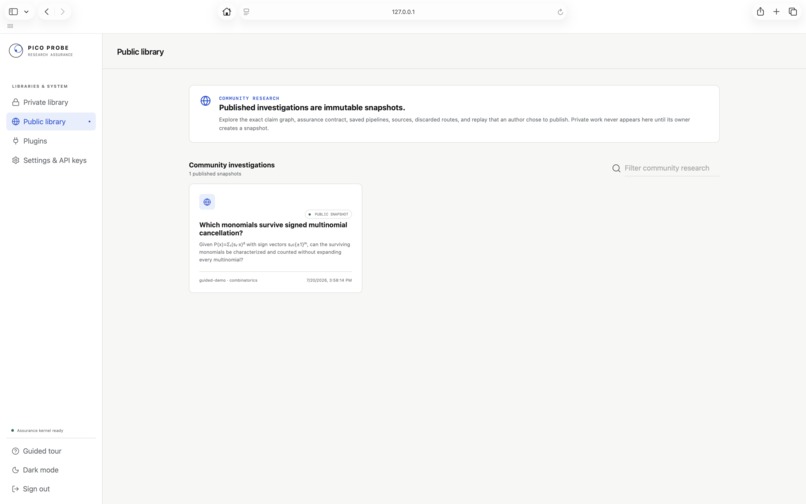Toggle Dark mode
This screenshot has height=504, width=806.
pos(51,470)
